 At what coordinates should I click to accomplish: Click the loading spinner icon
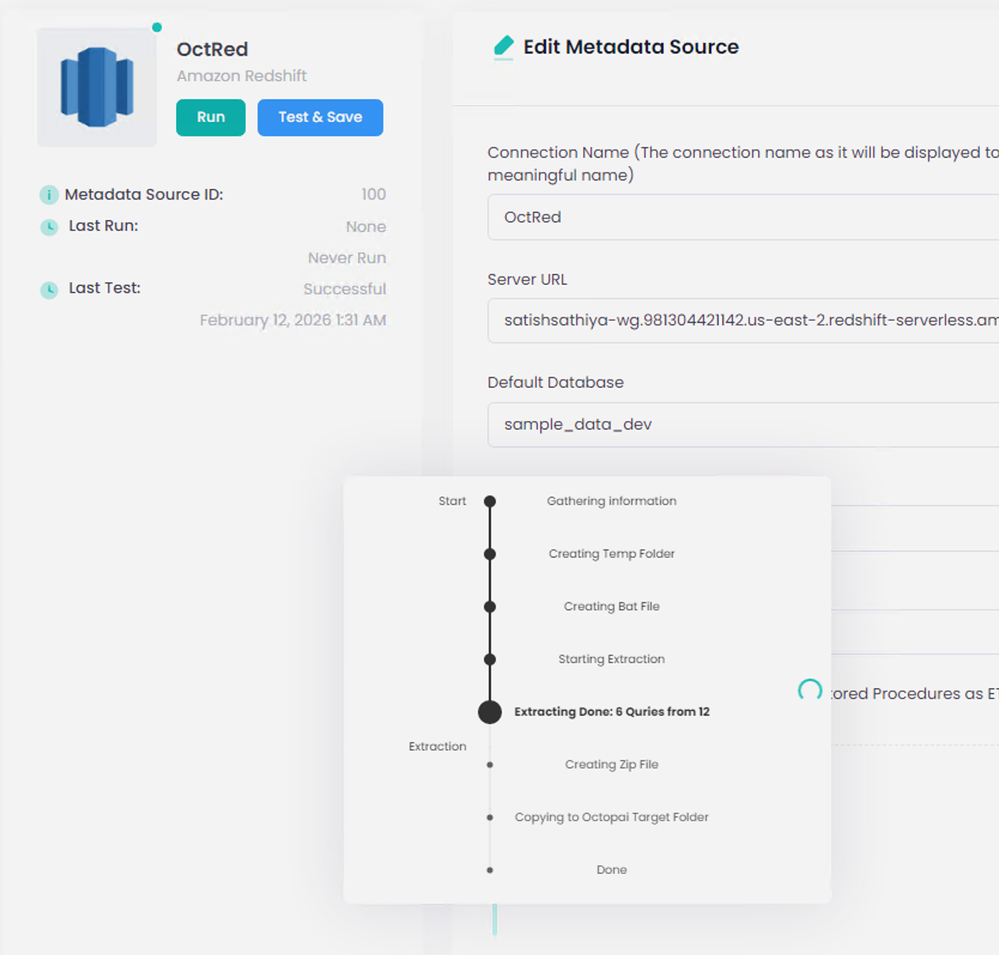[x=810, y=690]
